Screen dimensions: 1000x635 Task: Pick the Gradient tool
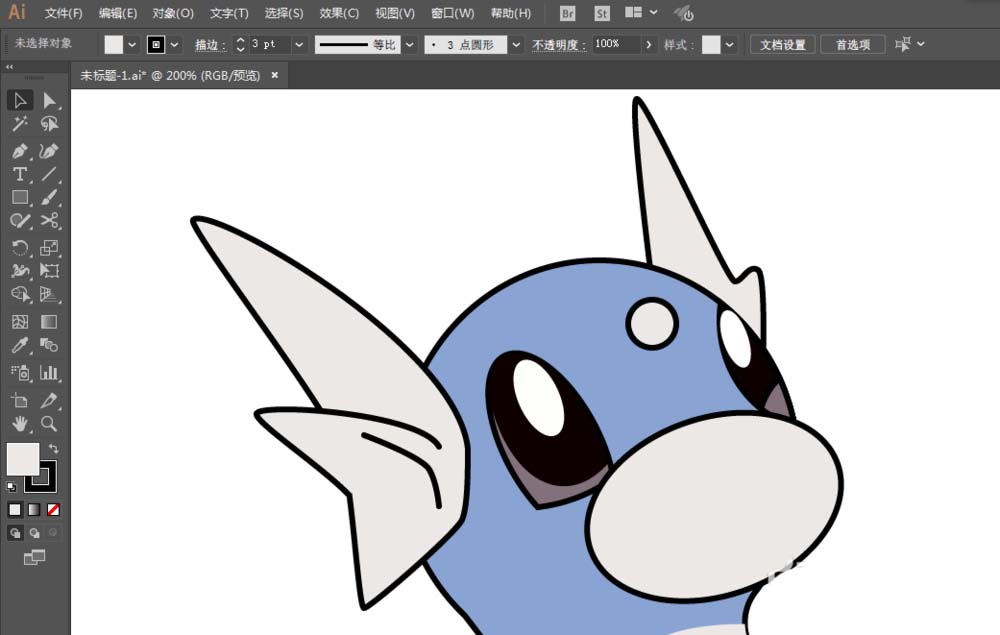point(49,322)
